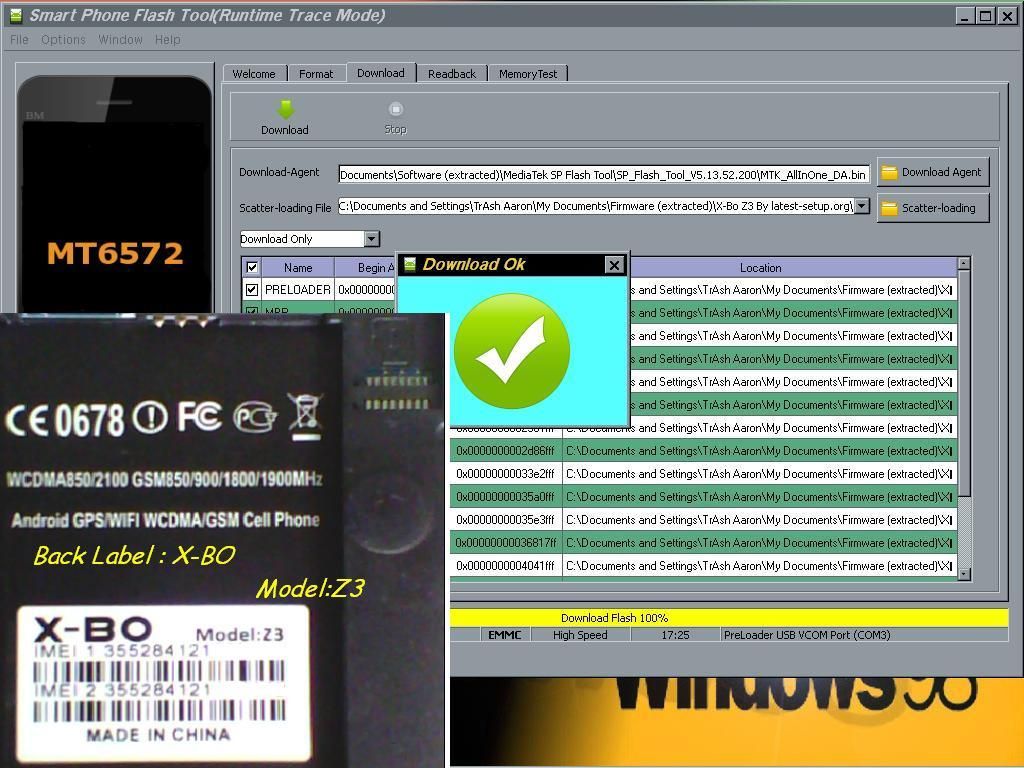Click the Download Agent folder icon
1024x768 pixels.
coord(889,172)
